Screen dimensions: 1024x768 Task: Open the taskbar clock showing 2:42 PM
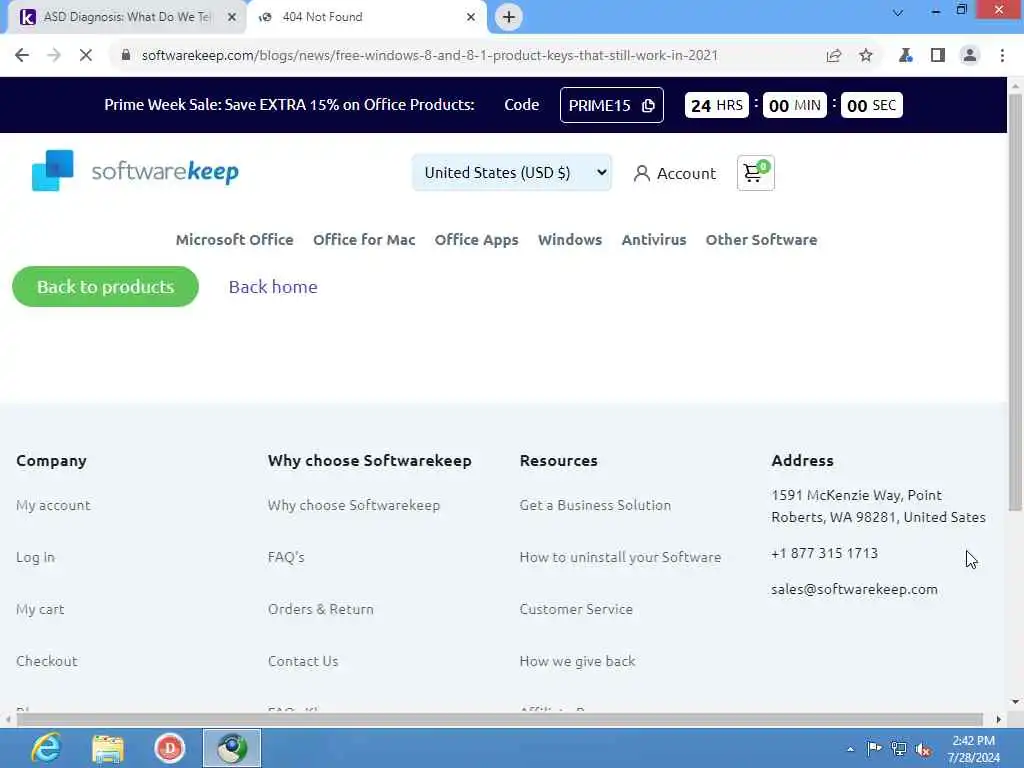click(x=973, y=749)
